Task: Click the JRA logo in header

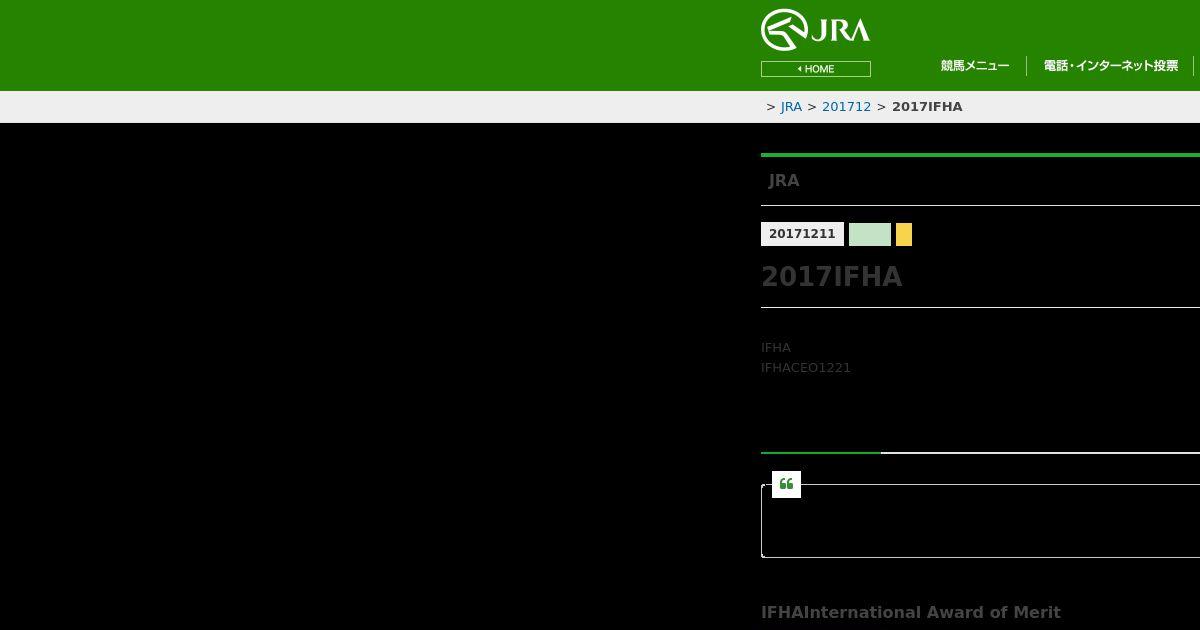Action: pyautogui.click(x=815, y=30)
